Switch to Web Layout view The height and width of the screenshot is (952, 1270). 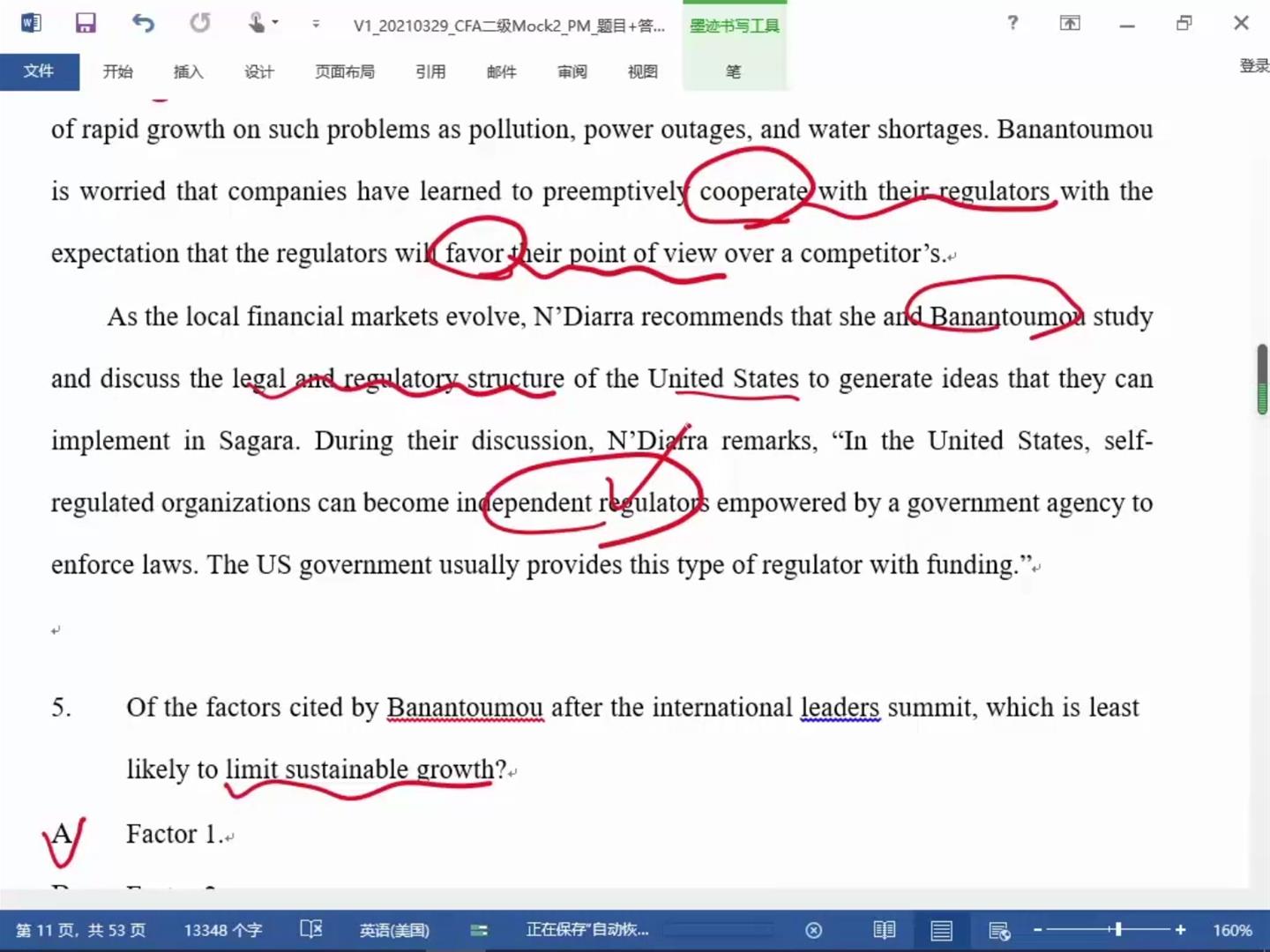pos(998,930)
